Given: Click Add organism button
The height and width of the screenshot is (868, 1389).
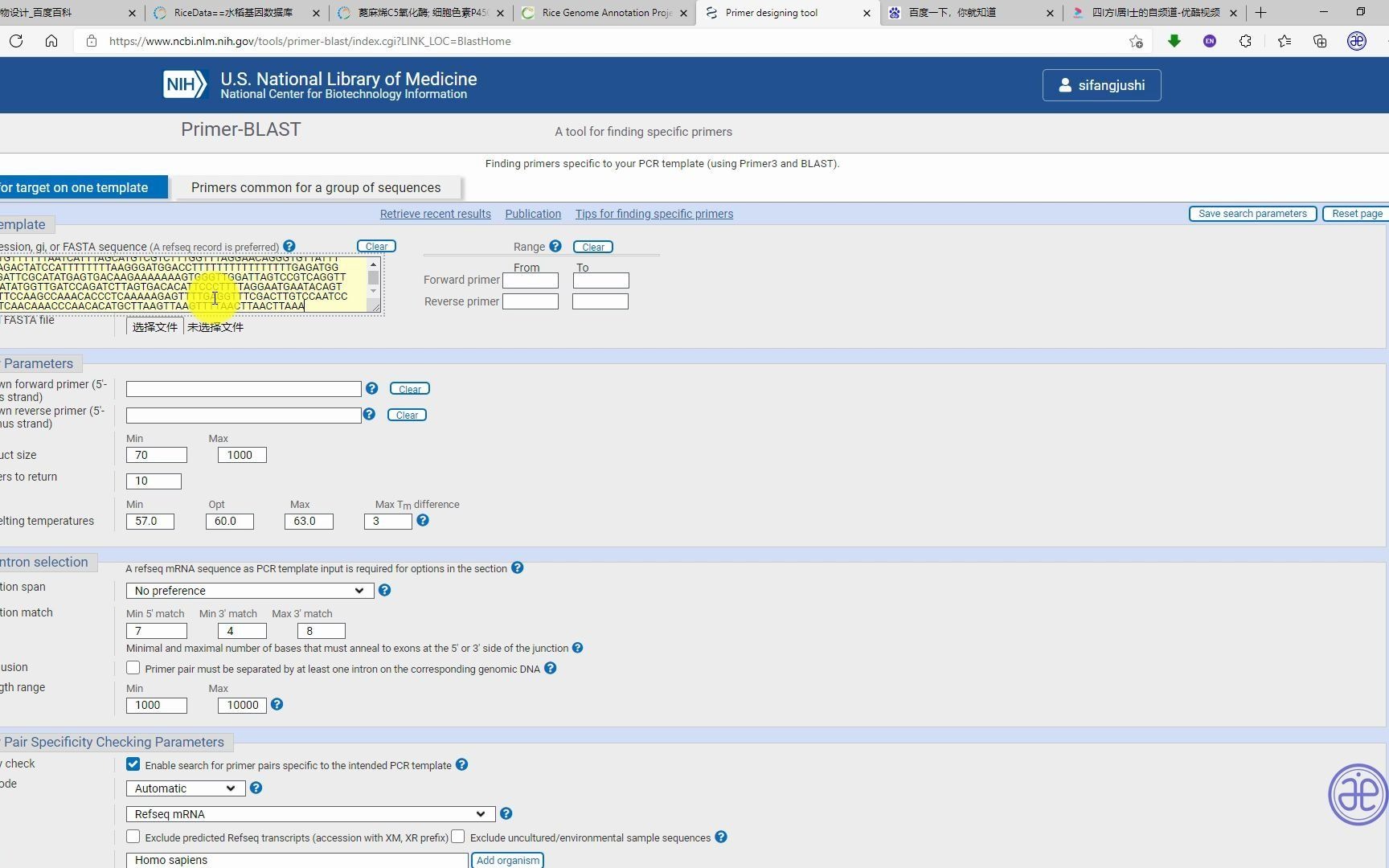Looking at the screenshot, I should coord(508,860).
